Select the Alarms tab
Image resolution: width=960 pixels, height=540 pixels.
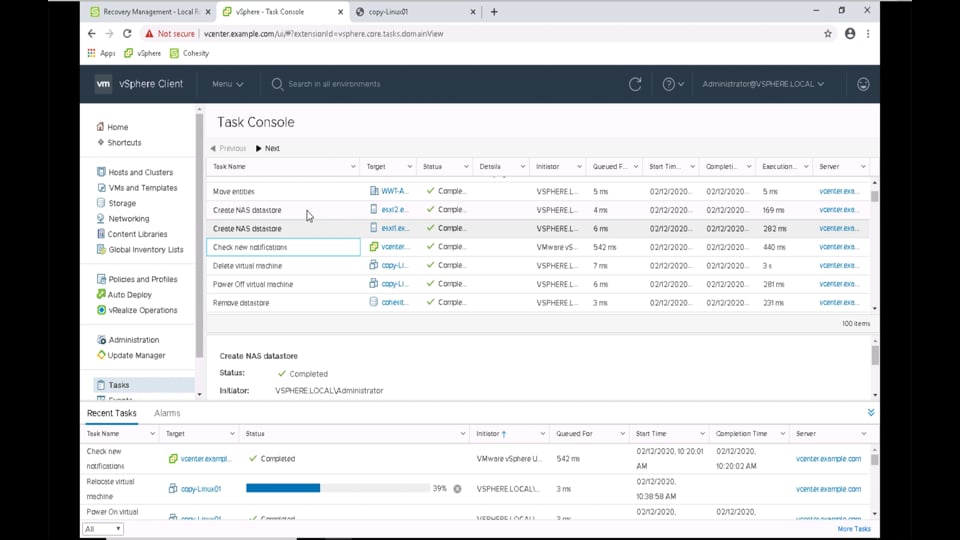pos(167,413)
